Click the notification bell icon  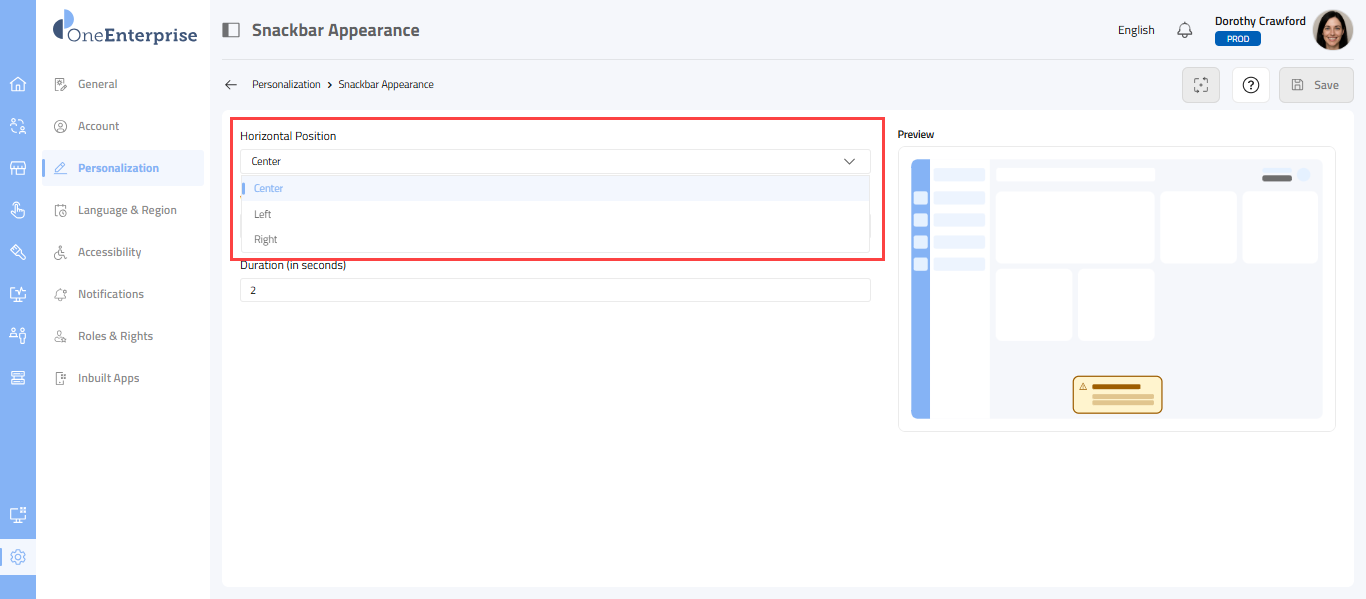coord(1185,30)
